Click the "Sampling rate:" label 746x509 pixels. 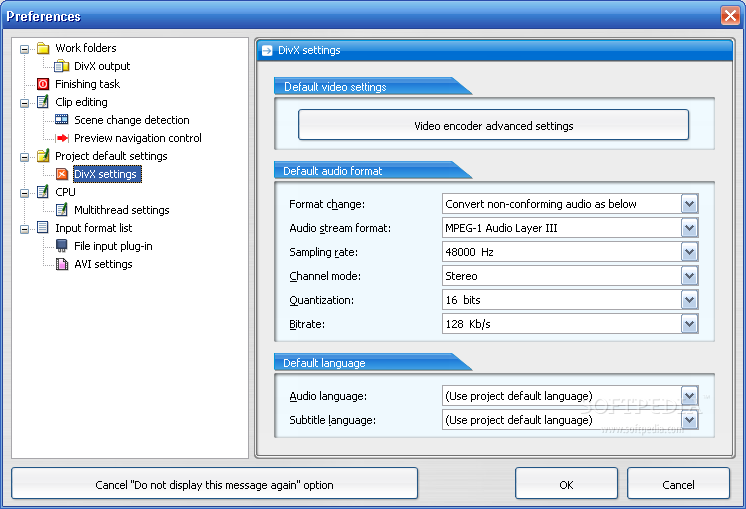pos(324,253)
